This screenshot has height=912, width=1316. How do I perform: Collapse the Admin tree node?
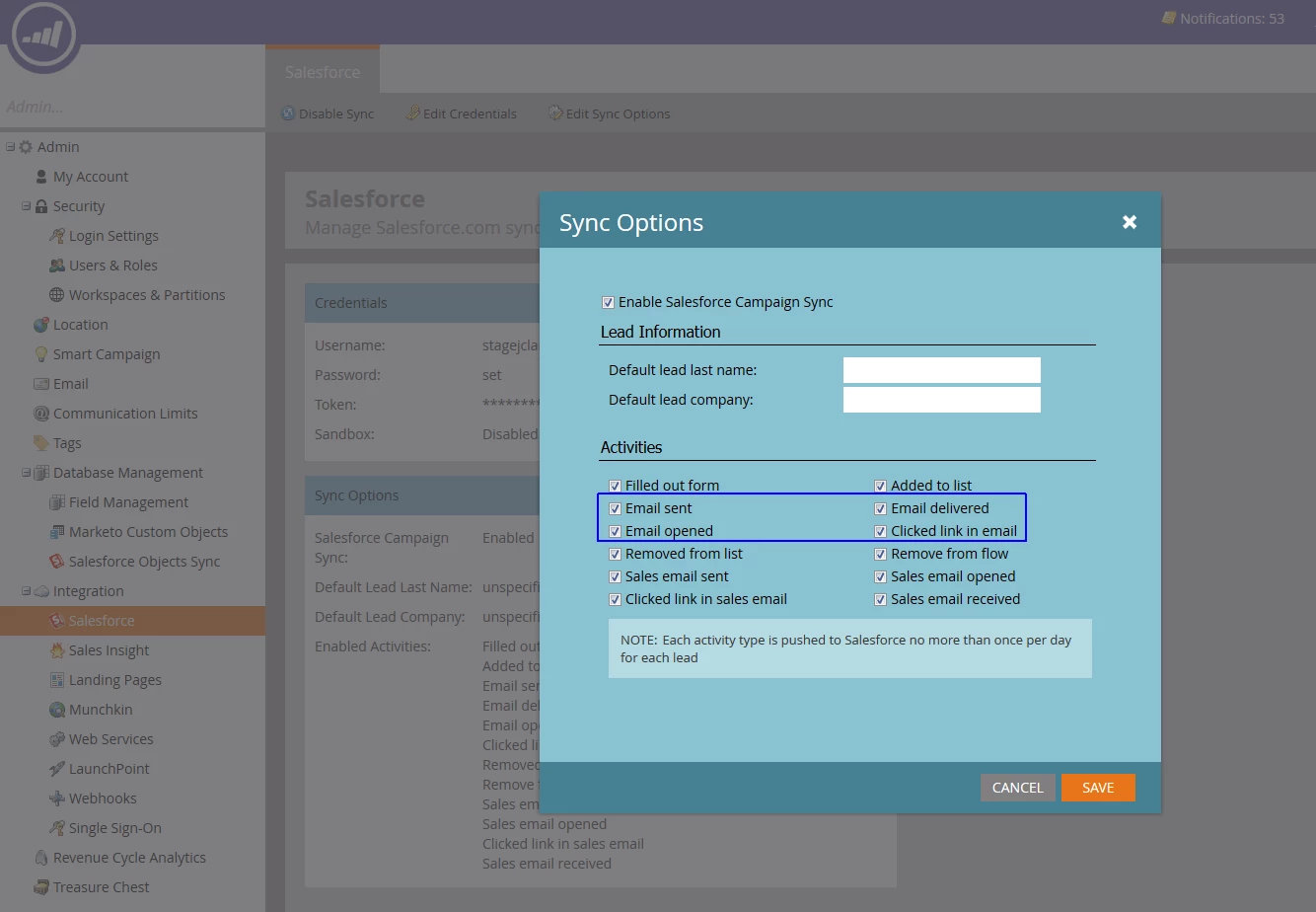10,147
